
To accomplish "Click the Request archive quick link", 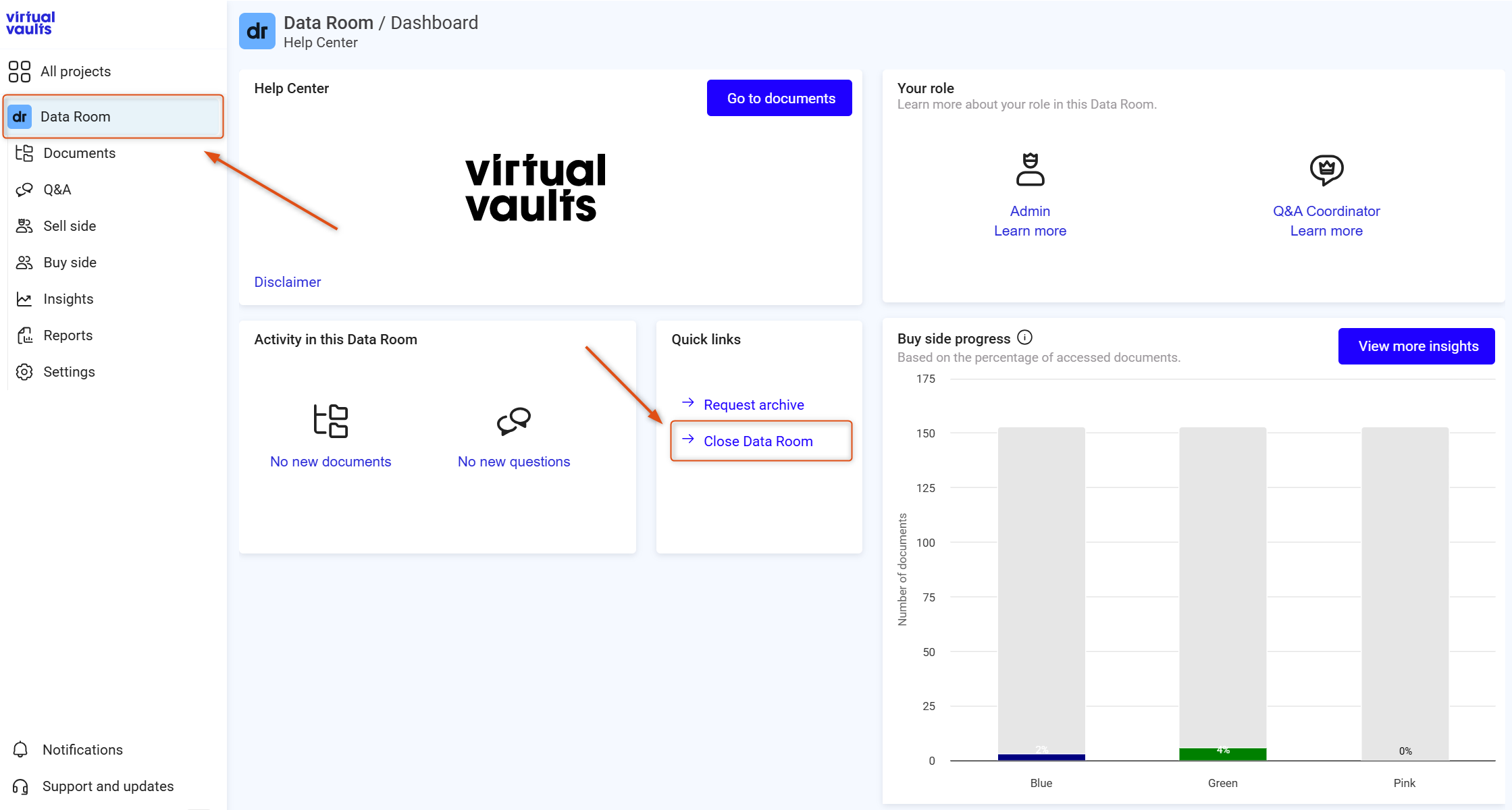I will click(754, 405).
